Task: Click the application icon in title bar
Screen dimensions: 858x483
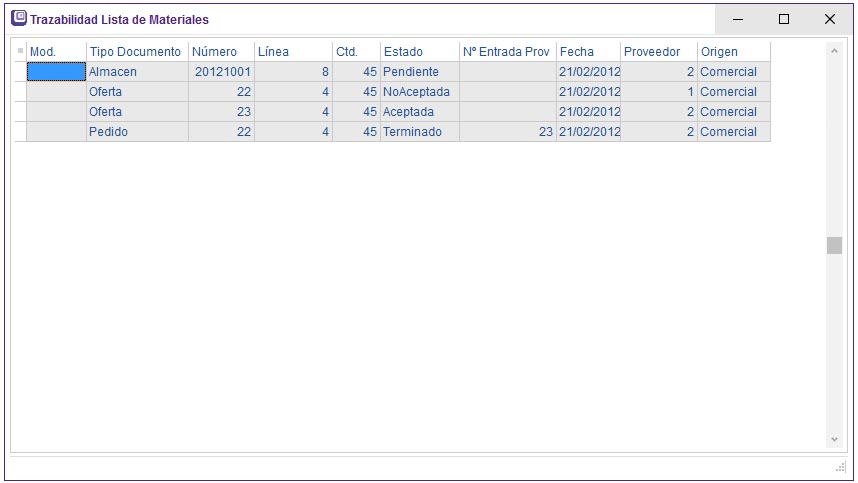Action: (x=18, y=19)
